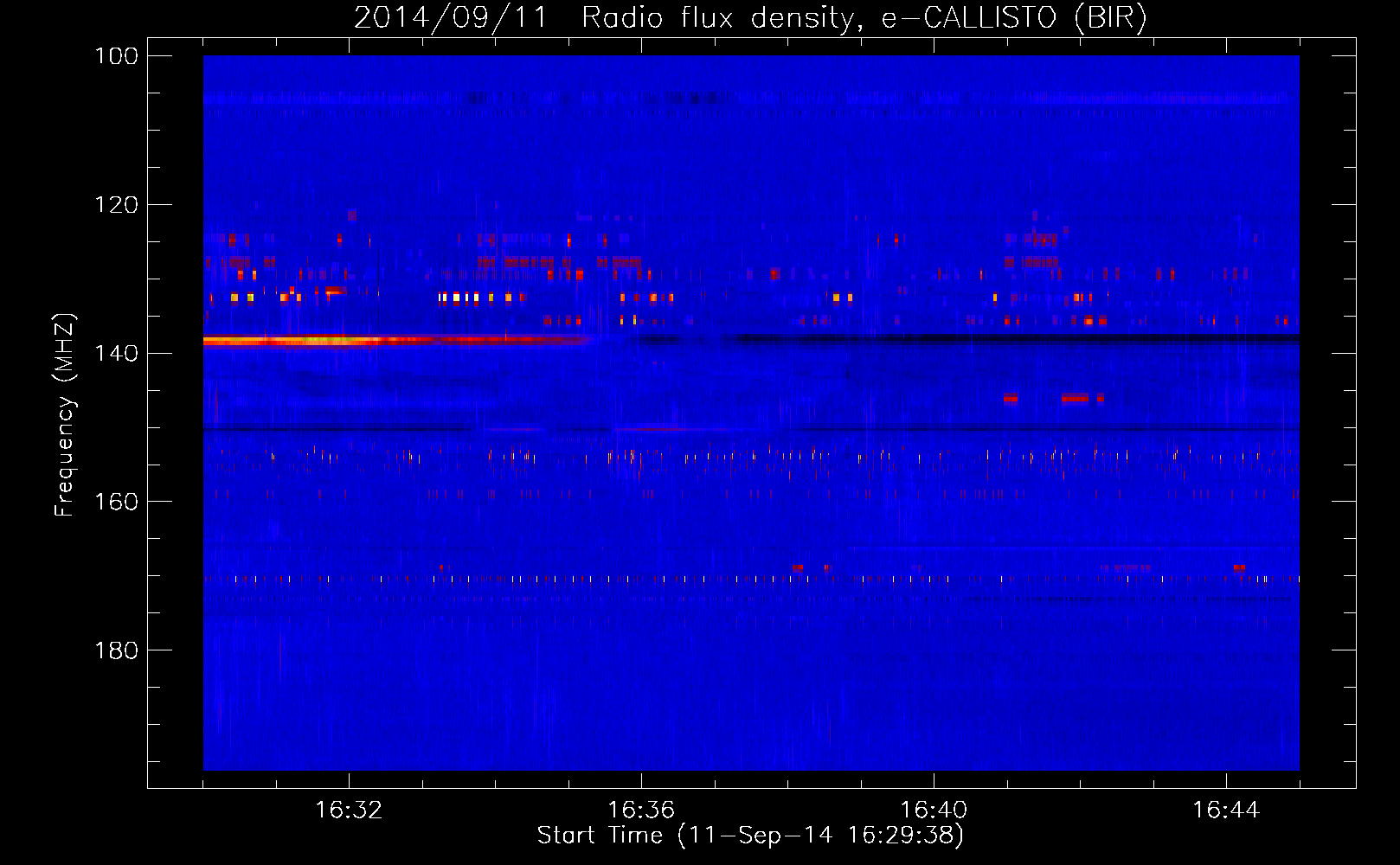Image resolution: width=1400 pixels, height=865 pixels.
Task: Click the '160' frequency tick label
Action: tap(116, 502)
